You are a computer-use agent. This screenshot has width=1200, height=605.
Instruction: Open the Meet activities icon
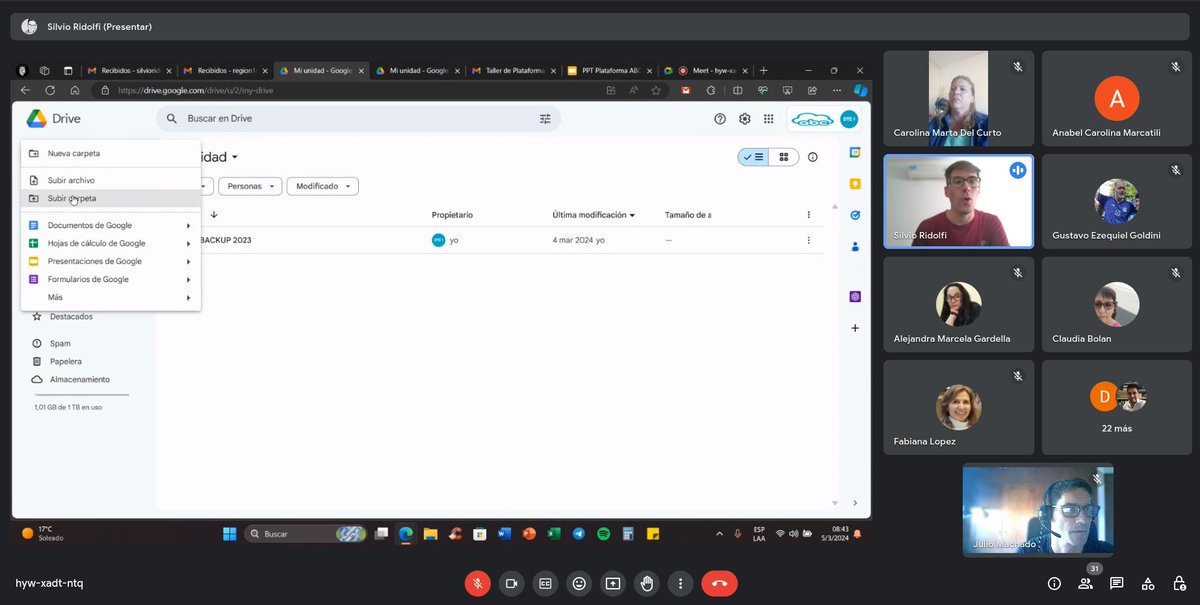pos(1148,583)
